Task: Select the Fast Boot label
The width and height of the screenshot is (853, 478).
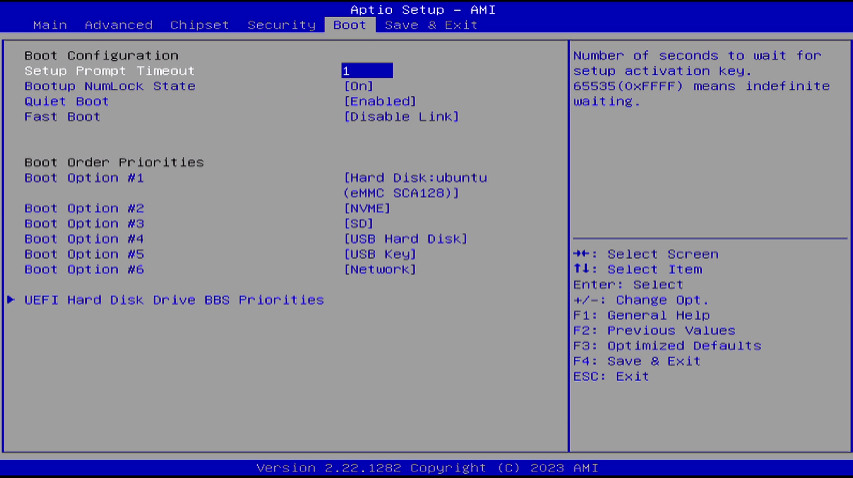Action: (62, 116)
